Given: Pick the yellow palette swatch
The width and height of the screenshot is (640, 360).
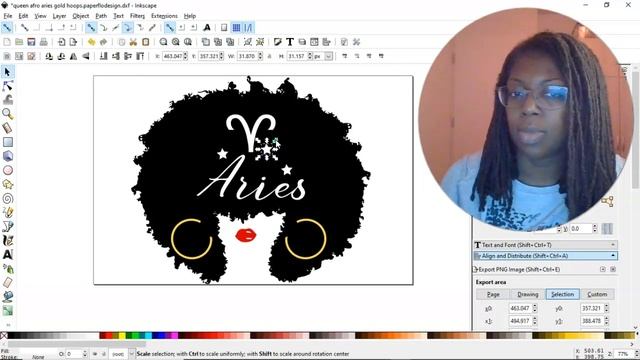Looking at the screenshot, I should 122,336.
